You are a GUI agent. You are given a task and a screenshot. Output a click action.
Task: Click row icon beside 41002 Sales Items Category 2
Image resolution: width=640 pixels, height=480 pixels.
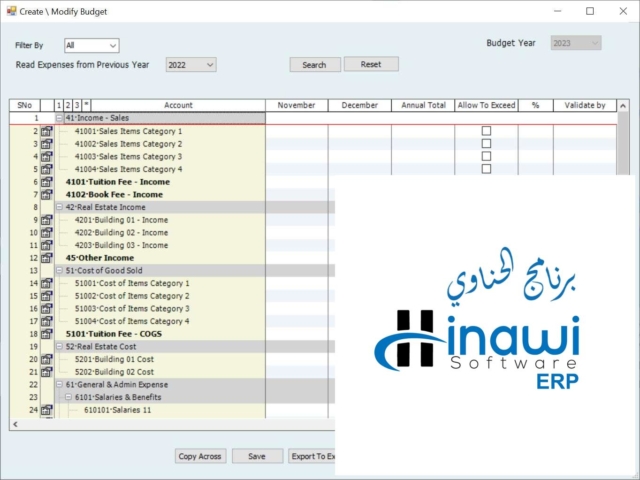(x=47, y=144)
